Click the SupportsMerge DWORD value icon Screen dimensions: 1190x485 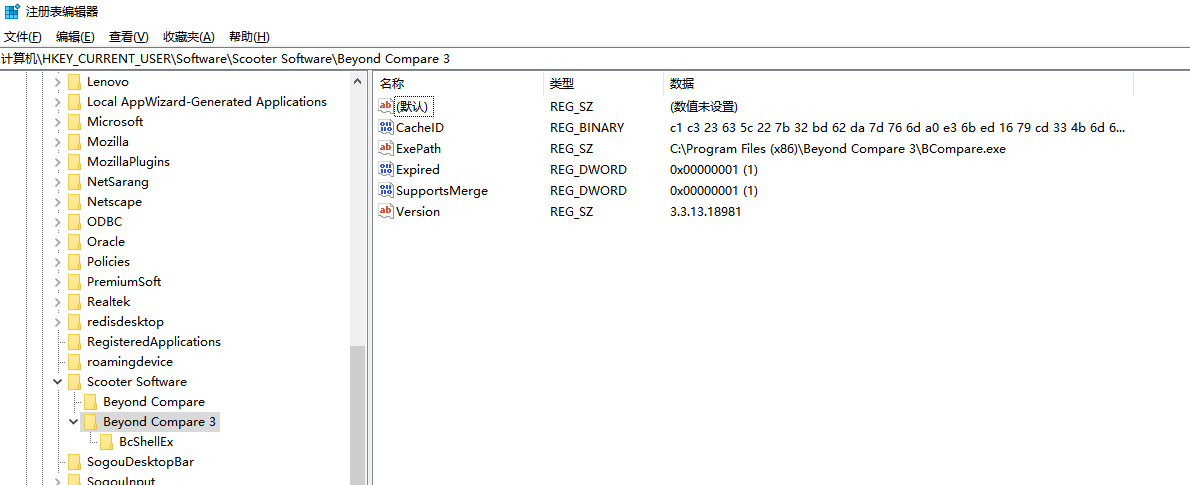coord(386,191)
